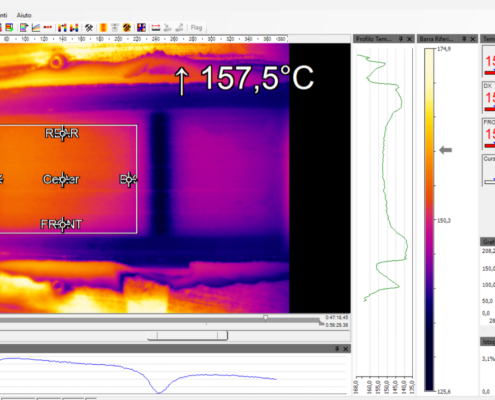Open the crossed hammers tools icon
This screenshot has height=400, width=495.
[89, 28]
